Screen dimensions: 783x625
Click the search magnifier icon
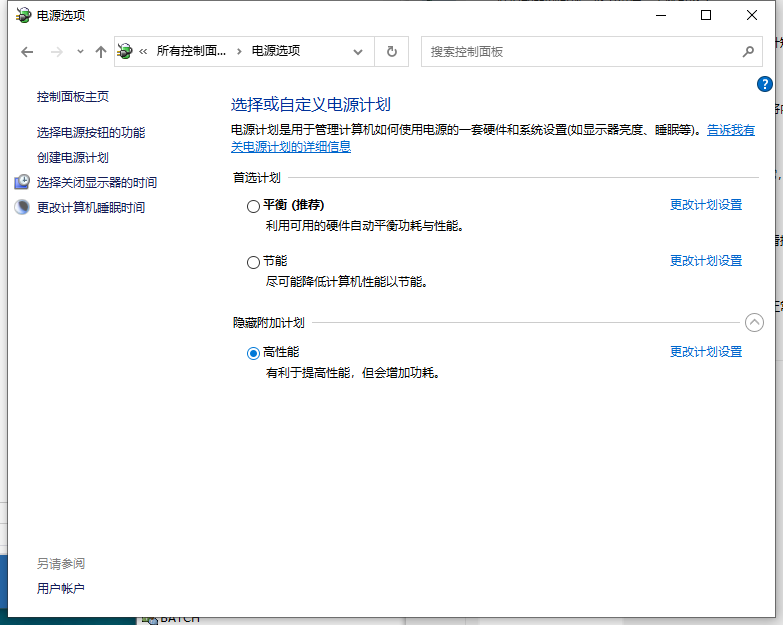pos(748,51)
